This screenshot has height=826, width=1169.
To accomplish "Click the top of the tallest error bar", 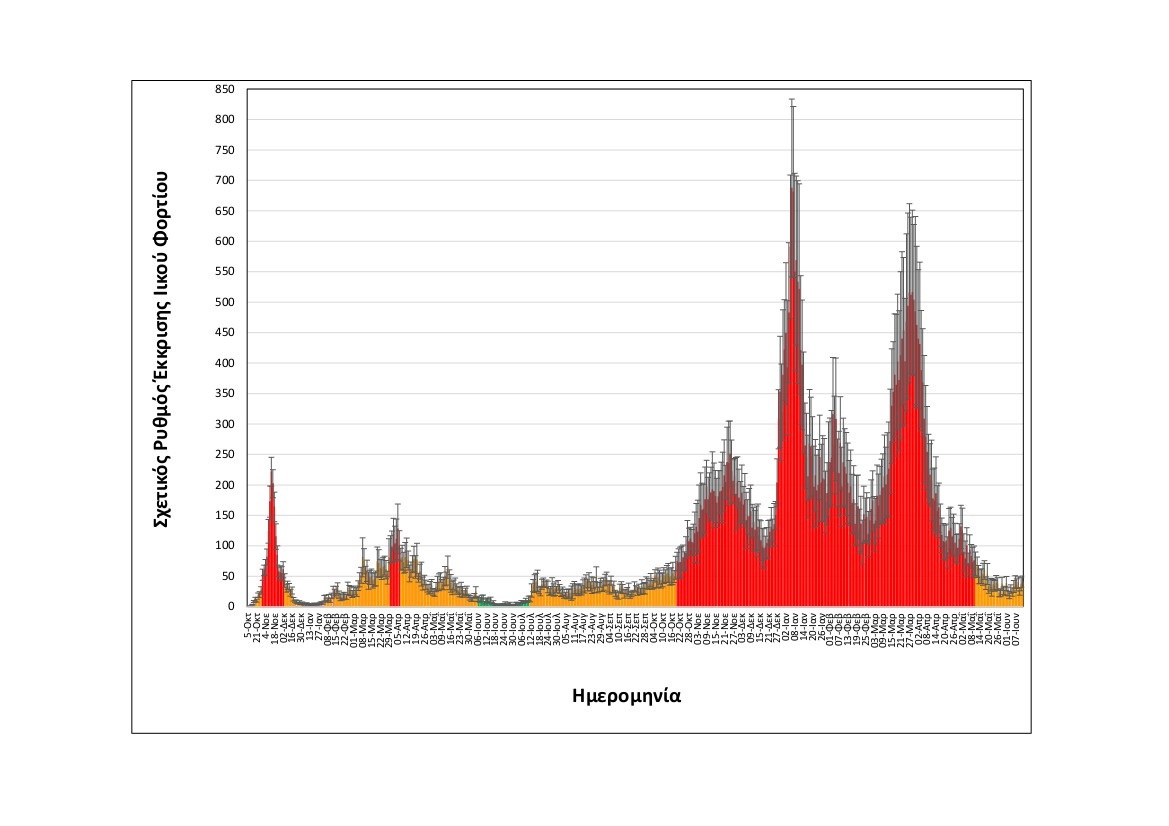I will tap(792, 99).
